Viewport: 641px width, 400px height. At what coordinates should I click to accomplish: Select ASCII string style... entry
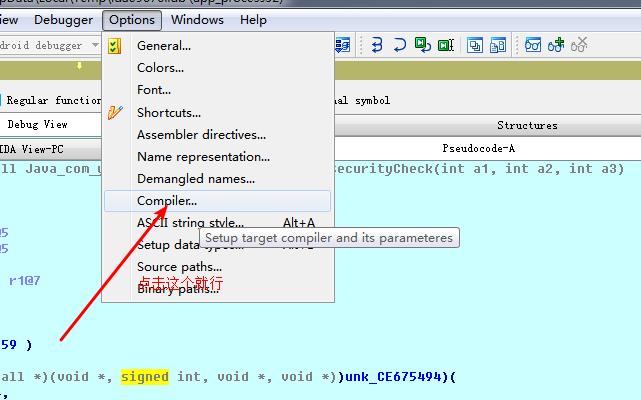point(217,223)
